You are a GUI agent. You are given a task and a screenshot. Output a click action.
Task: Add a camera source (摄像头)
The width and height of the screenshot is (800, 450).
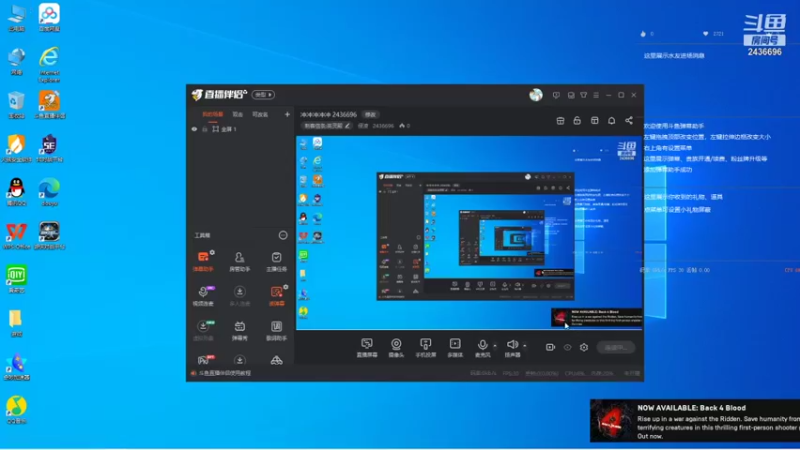[396, 347]
